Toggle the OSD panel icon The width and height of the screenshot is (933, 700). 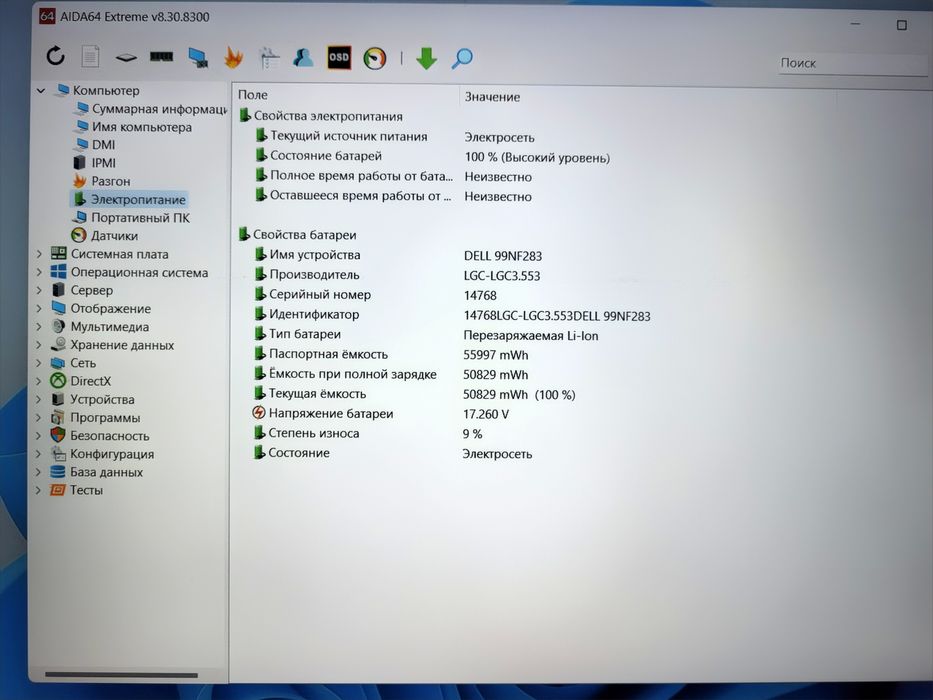point(339,58)
